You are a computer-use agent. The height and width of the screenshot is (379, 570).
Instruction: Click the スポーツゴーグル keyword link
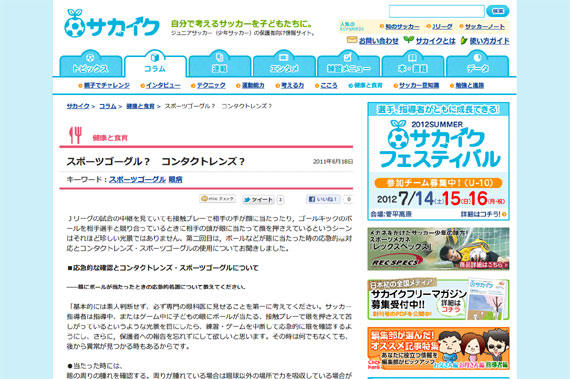tap(137, 180)
